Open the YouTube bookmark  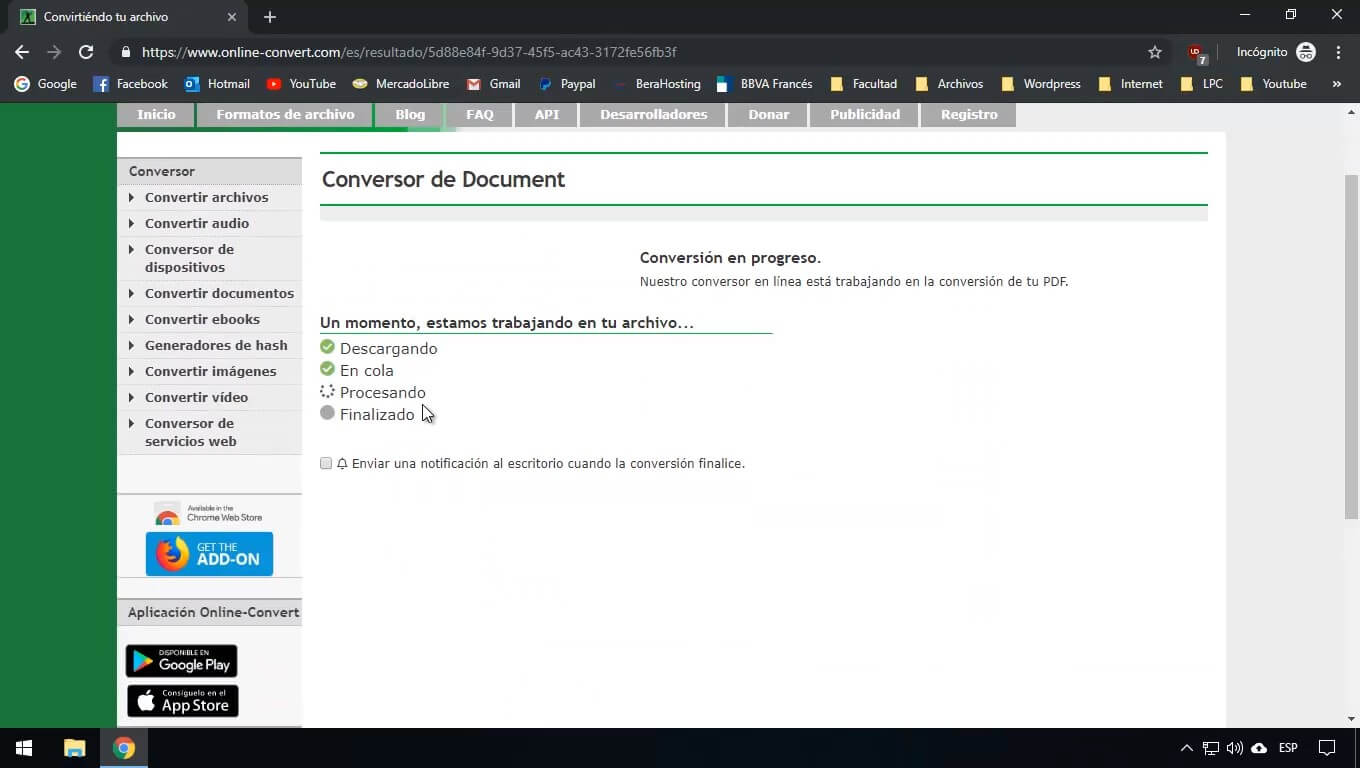pyautogui.click(x=300, y=84)
